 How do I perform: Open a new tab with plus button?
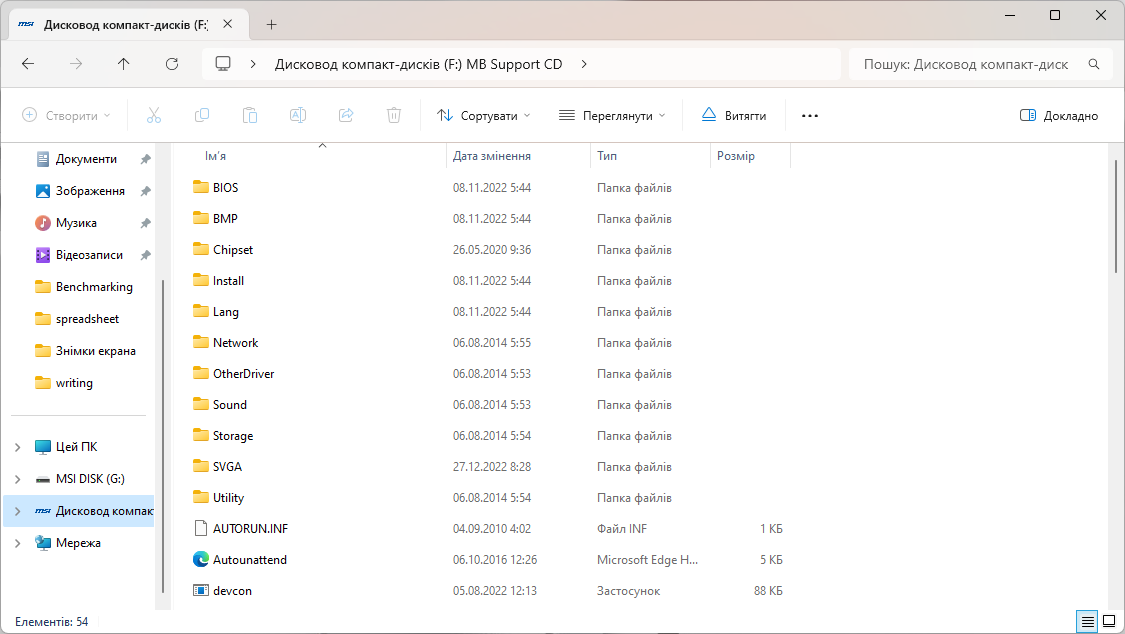pos(271,24)
